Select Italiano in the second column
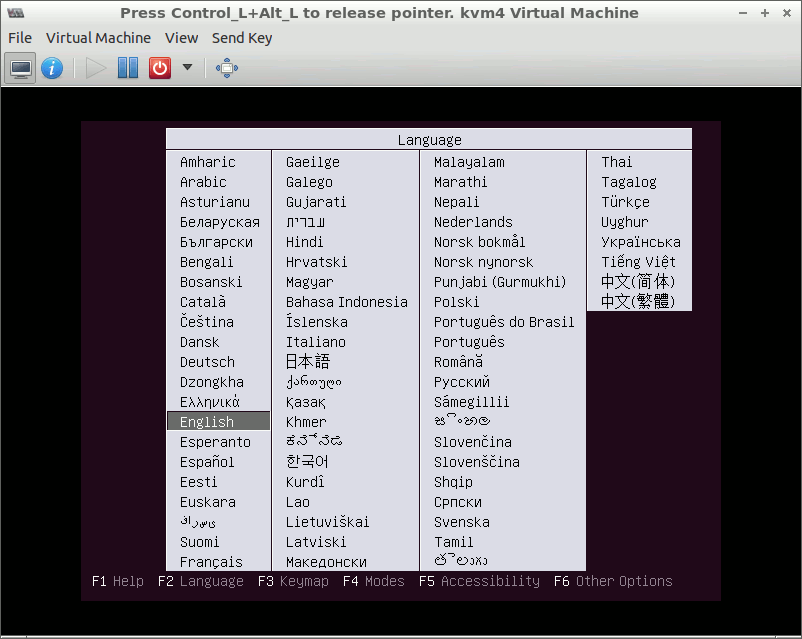This screenshot has width=802, height=639. tap(315, 342)
